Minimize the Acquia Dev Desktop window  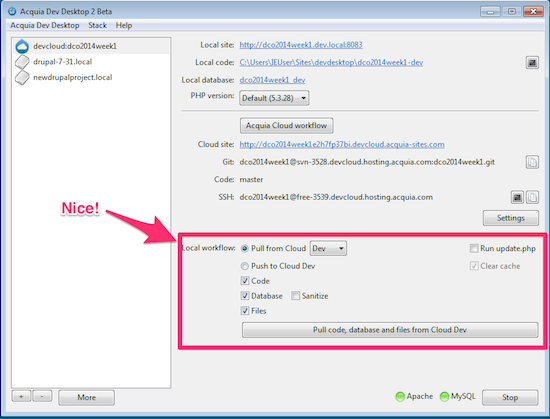click(x=490, y=12)
